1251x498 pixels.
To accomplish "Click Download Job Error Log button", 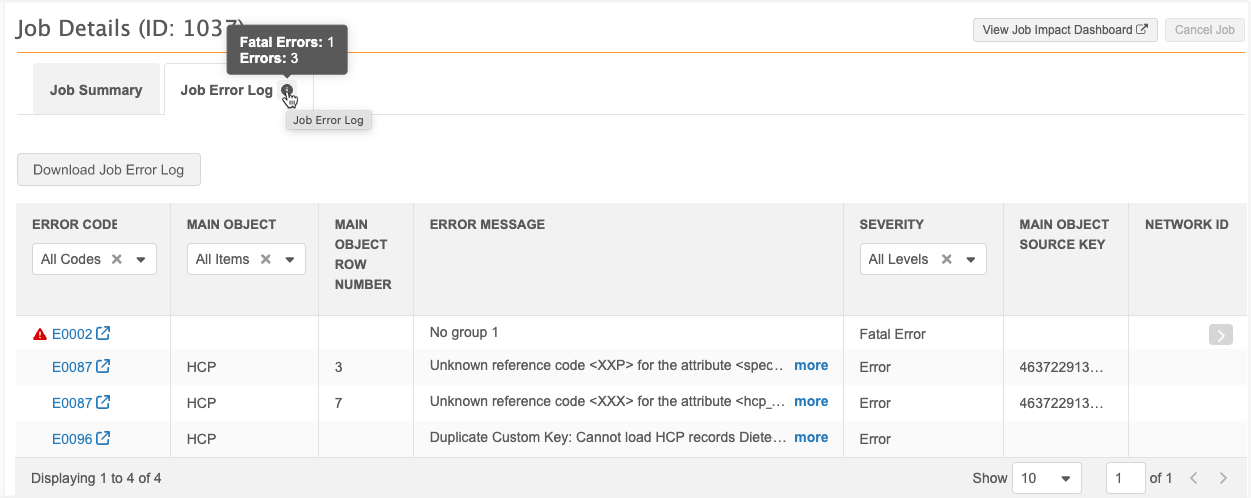I will click(x=108, y=170).
